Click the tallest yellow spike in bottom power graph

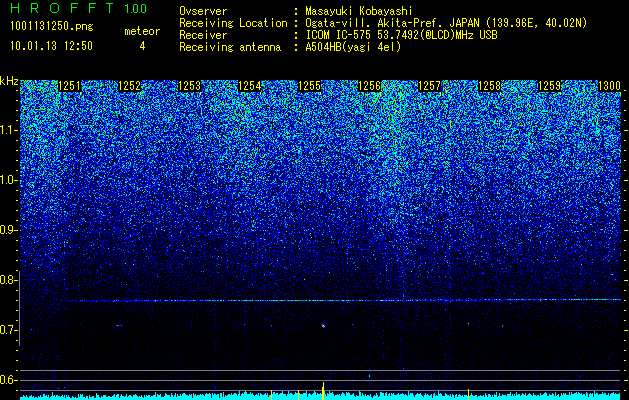pyautogui.click(x=323, y=390)
